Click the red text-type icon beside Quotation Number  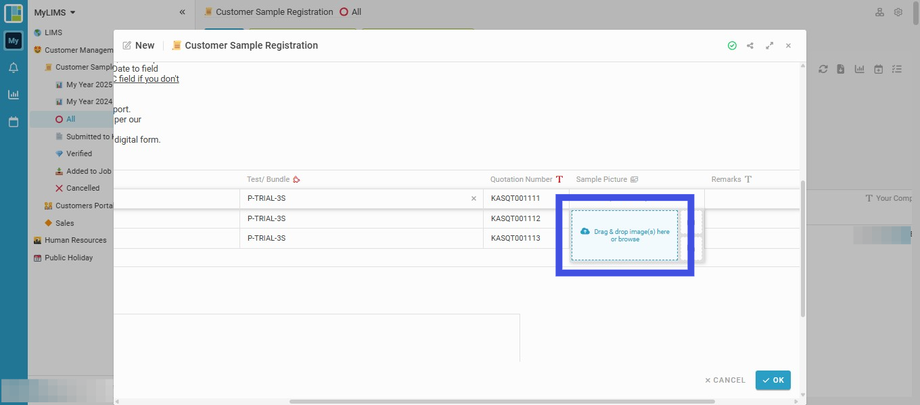click(559, 179)
